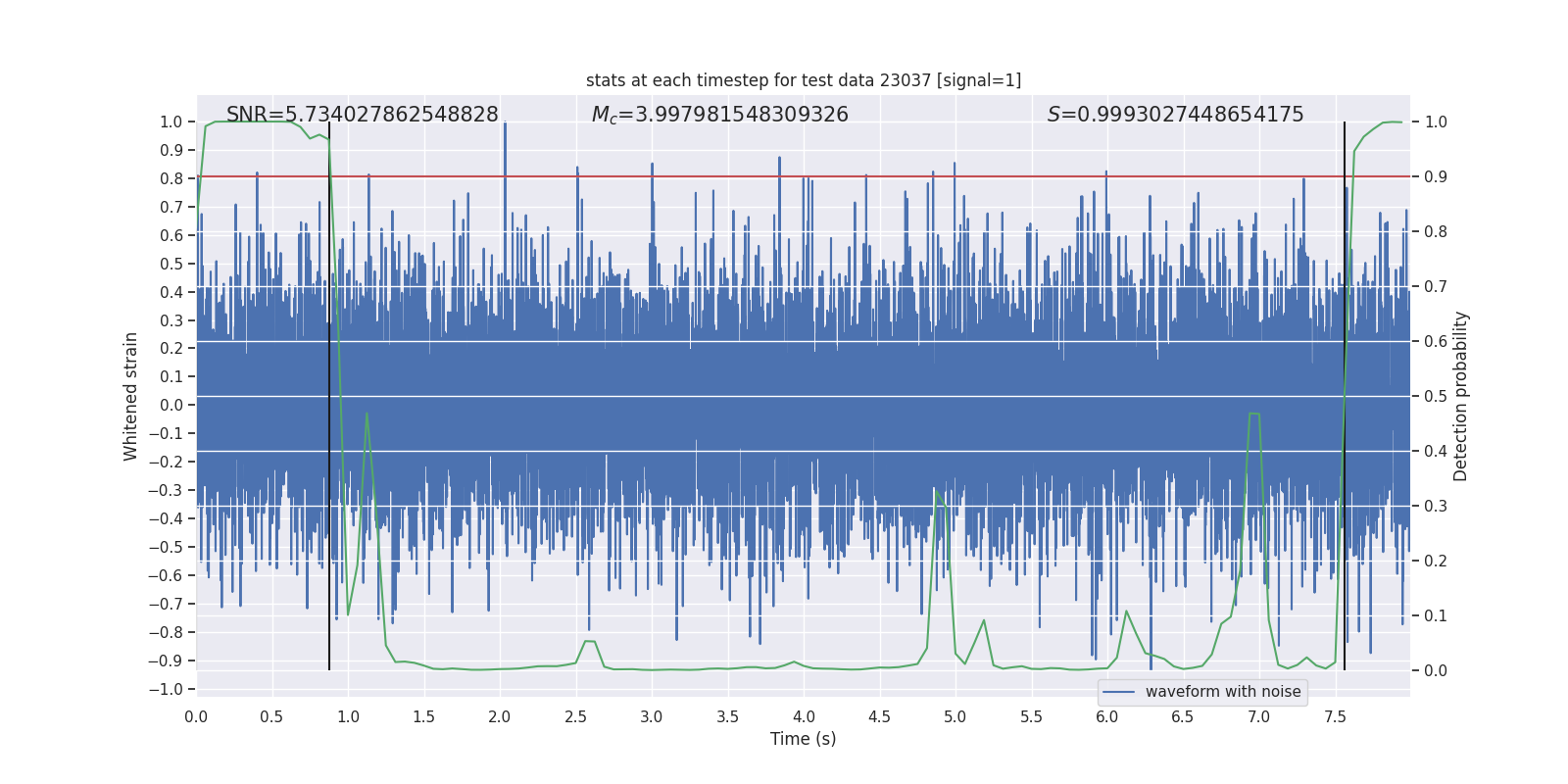The width and height of the screenshot is (1568, 784).
Task: Select the S=0.9993027448654175 annotation
Action: pyautogui.click(x=1176, y=115)
